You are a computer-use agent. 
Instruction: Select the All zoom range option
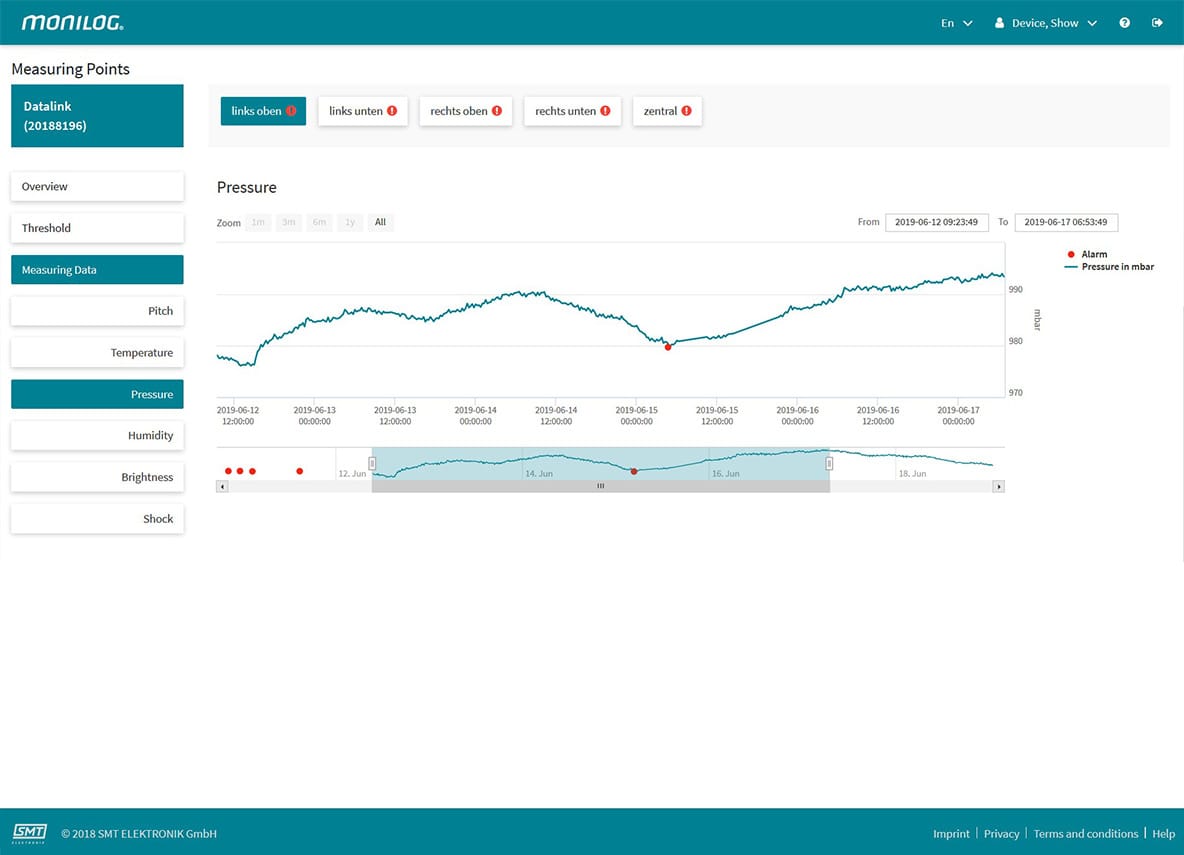pyautogui.click(x=380, y=223)
